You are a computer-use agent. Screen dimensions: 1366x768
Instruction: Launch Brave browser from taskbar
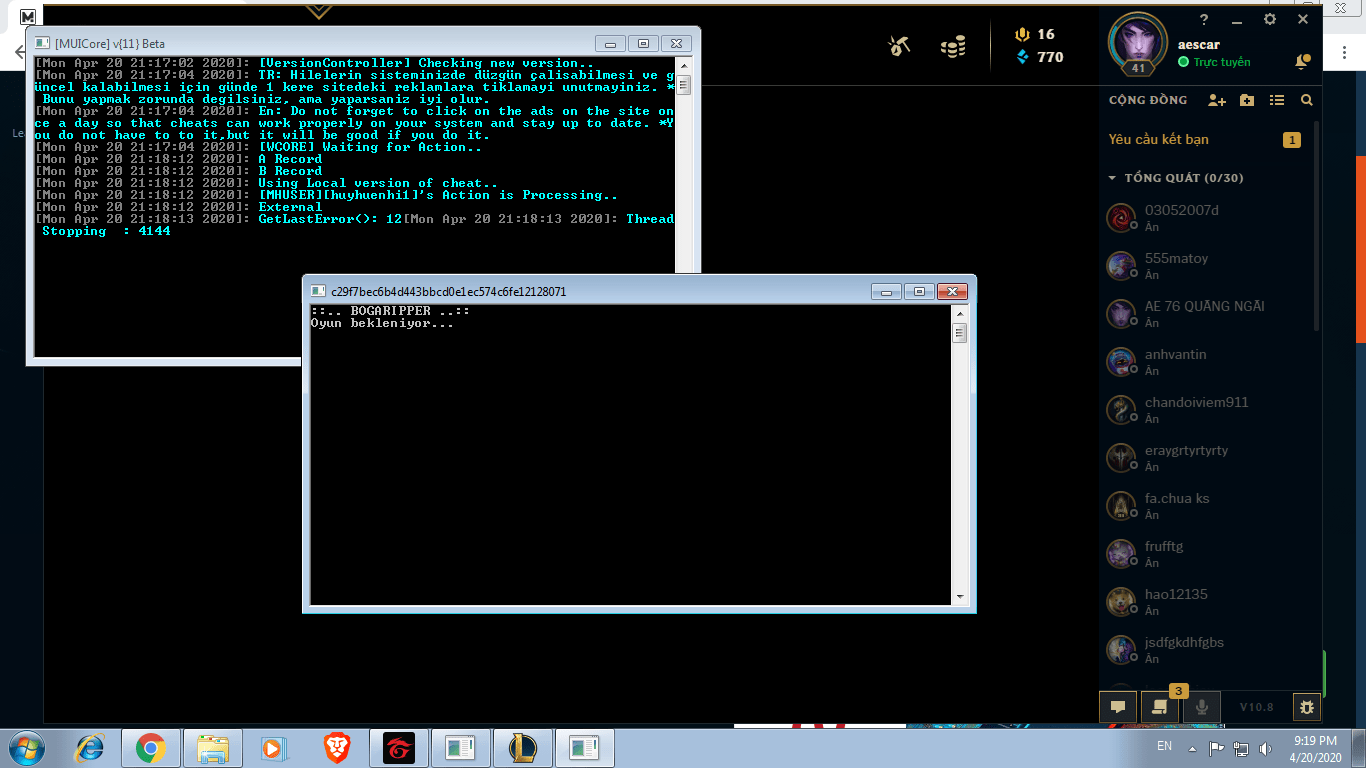pyautogui.click(x=337, y=748)
